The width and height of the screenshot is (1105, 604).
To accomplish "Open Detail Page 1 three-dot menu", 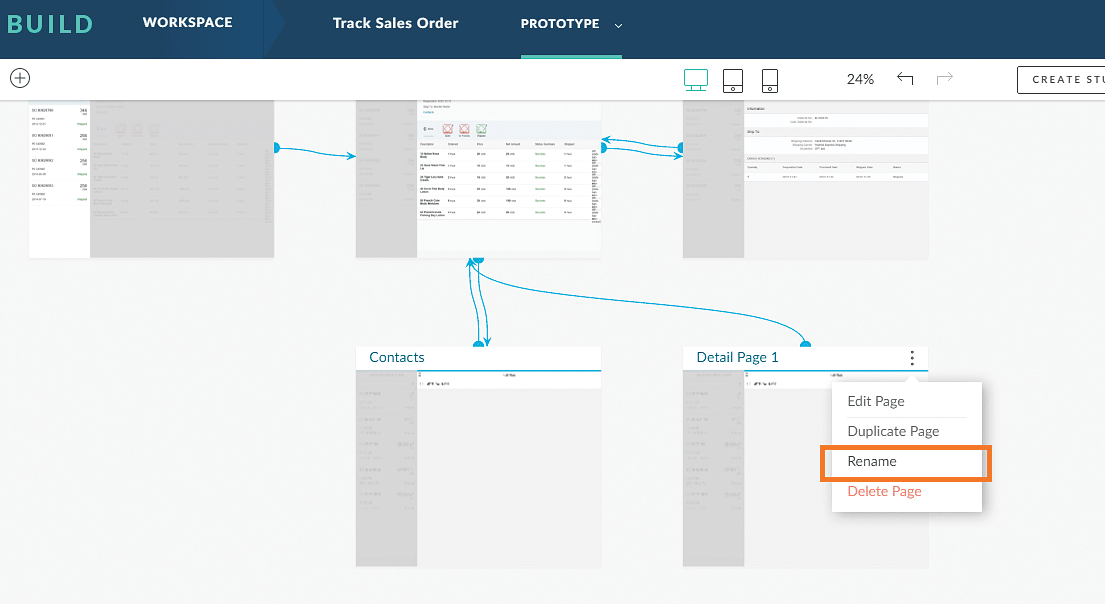I will [911, 358].
